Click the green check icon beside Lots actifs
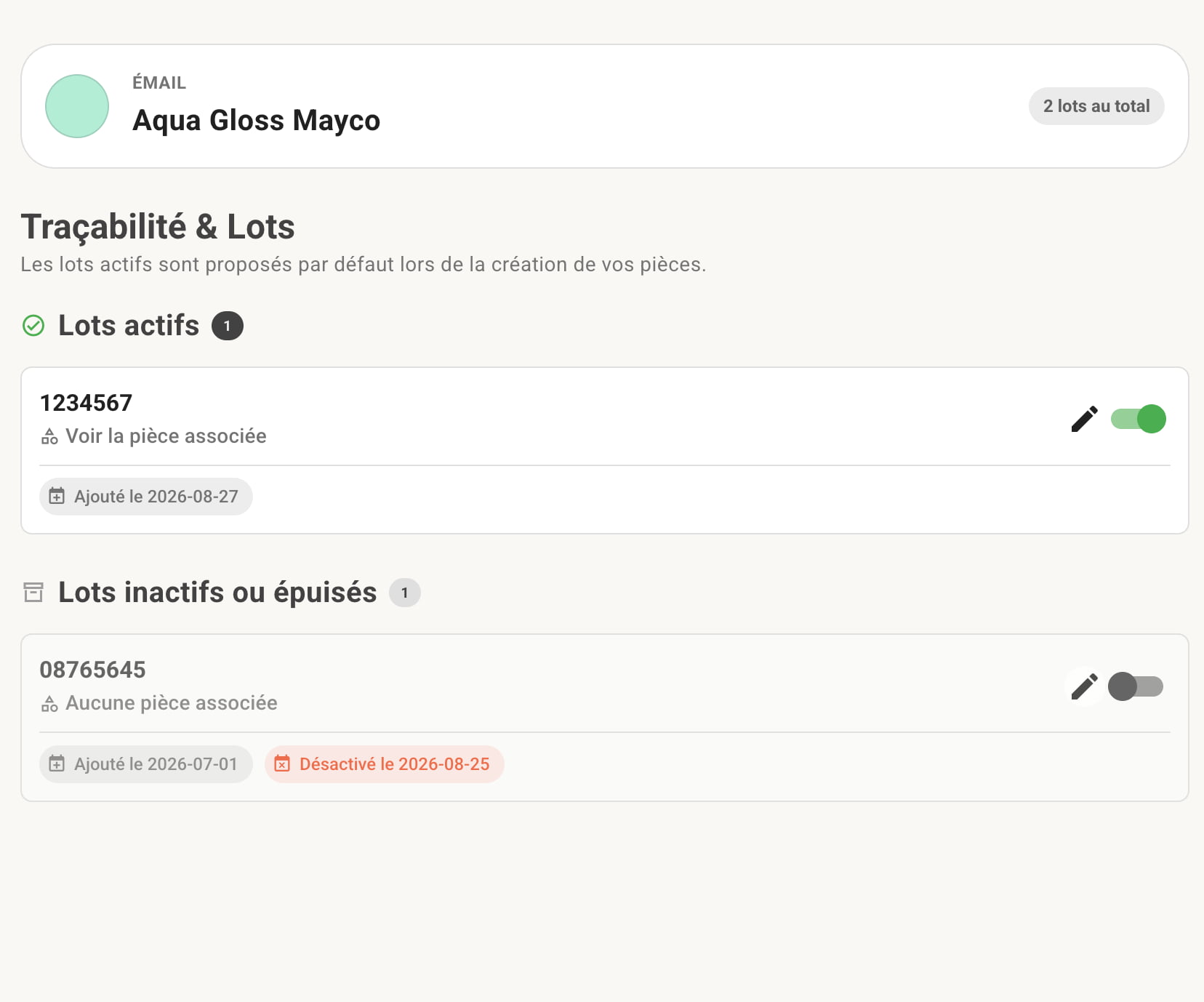This screenshot has width=1204, height=1002. click(x=33, y=326)
